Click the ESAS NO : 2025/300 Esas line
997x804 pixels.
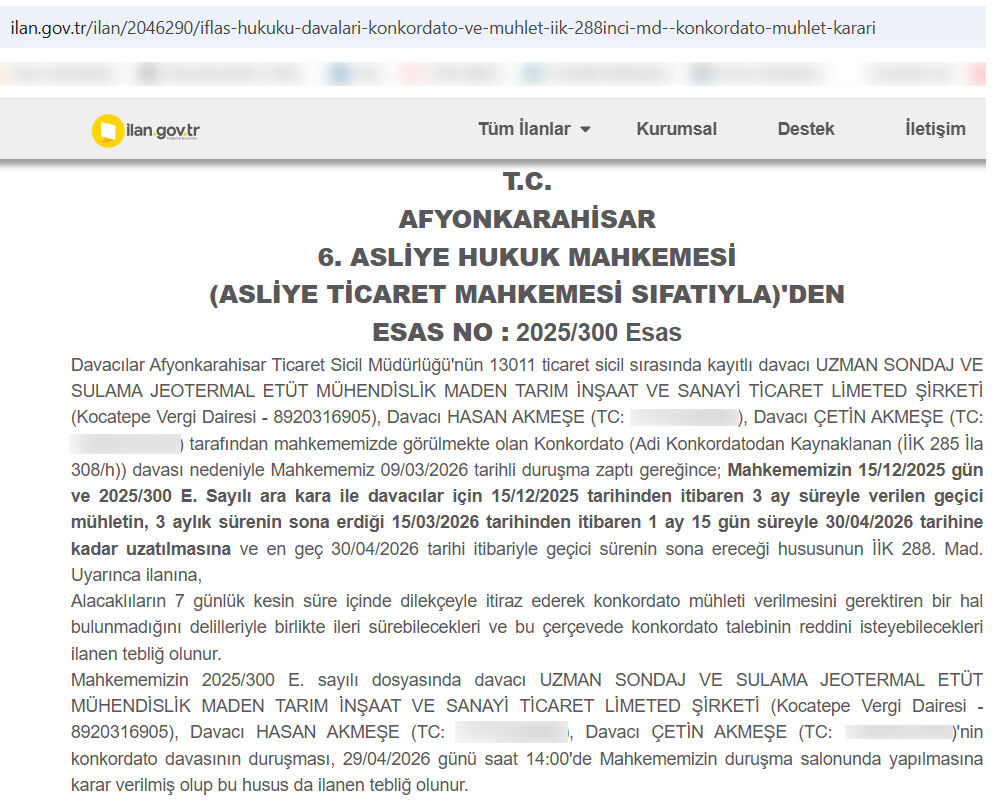(527, 332)
